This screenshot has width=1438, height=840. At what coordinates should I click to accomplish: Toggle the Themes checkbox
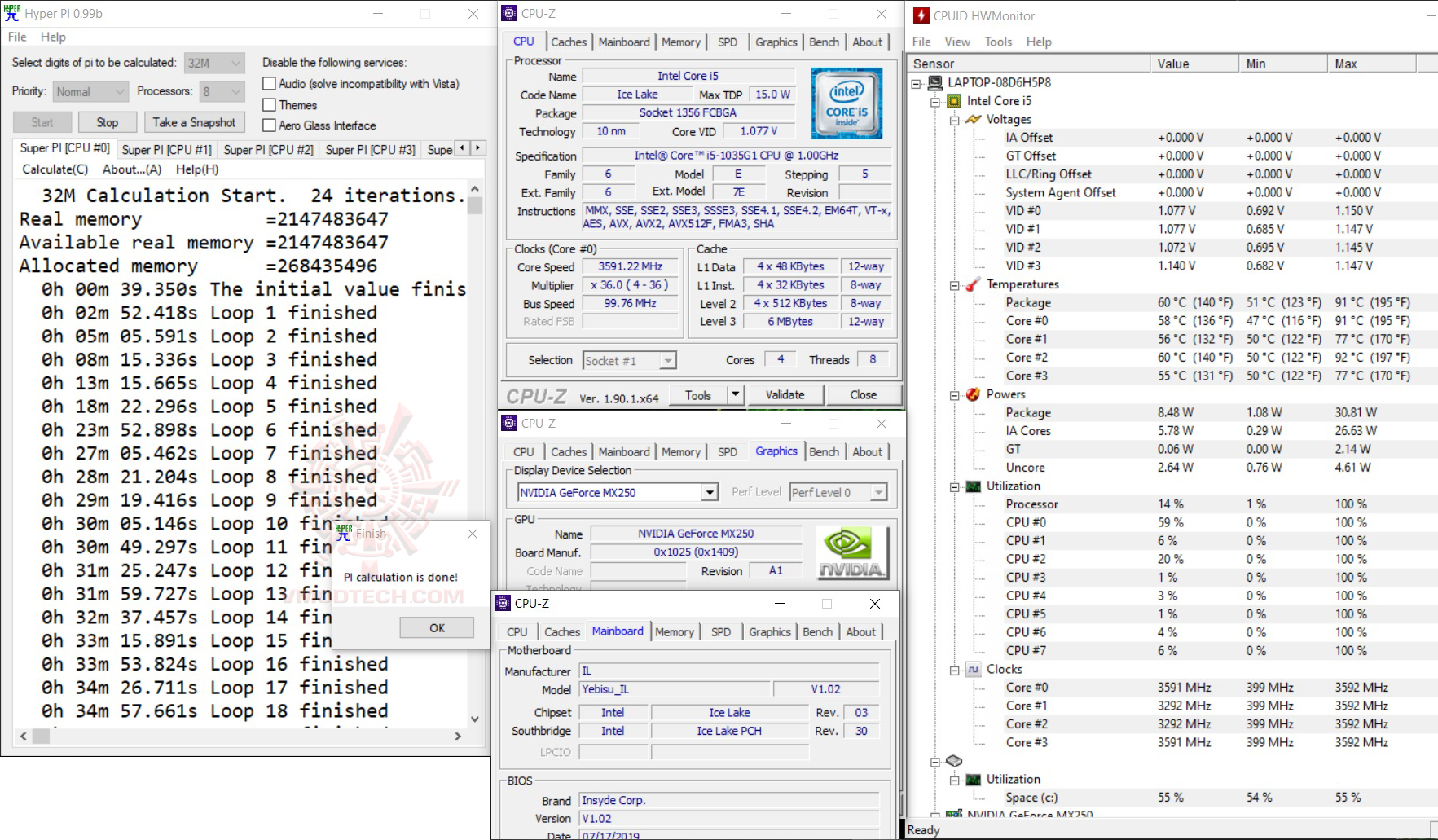[x=270, y=105]
